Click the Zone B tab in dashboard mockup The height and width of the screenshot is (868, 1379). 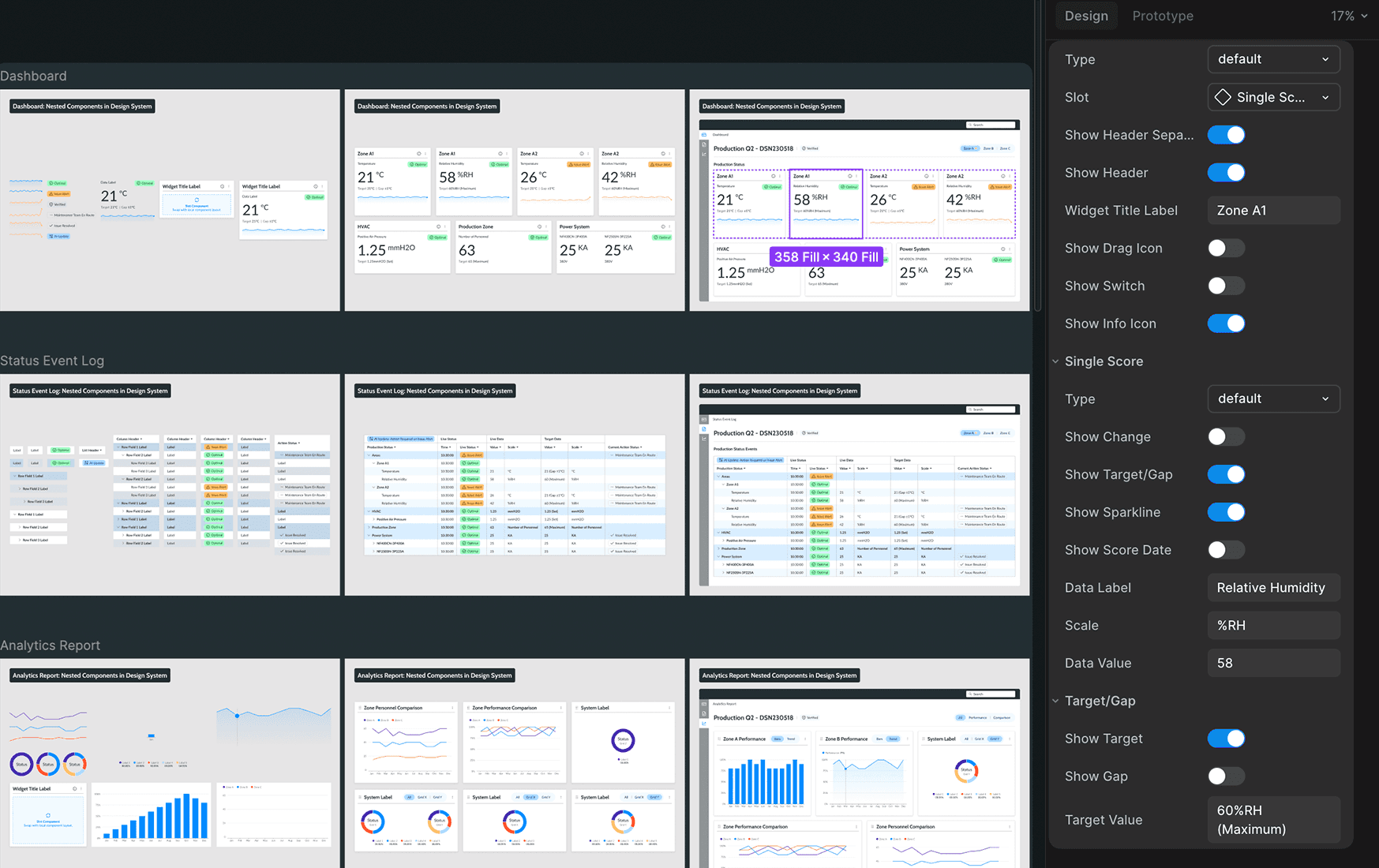pos(987,148)
